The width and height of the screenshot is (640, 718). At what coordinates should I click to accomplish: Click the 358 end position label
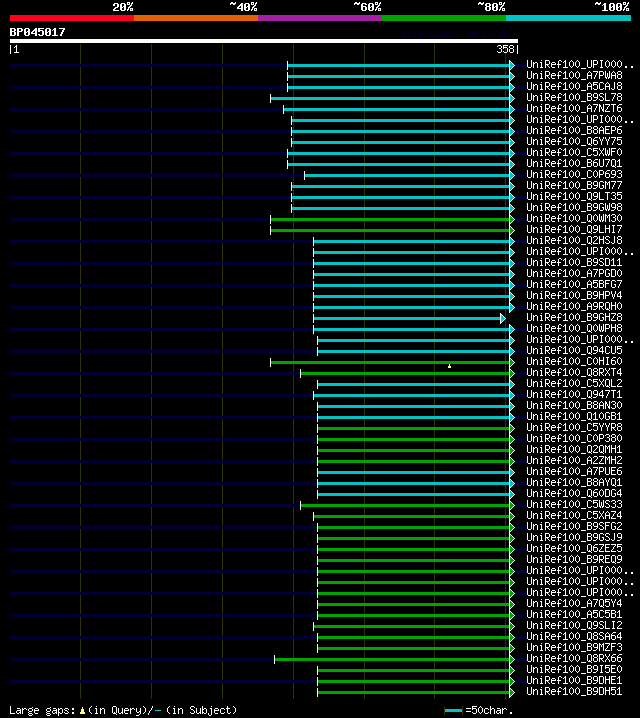tap(505, 49)
